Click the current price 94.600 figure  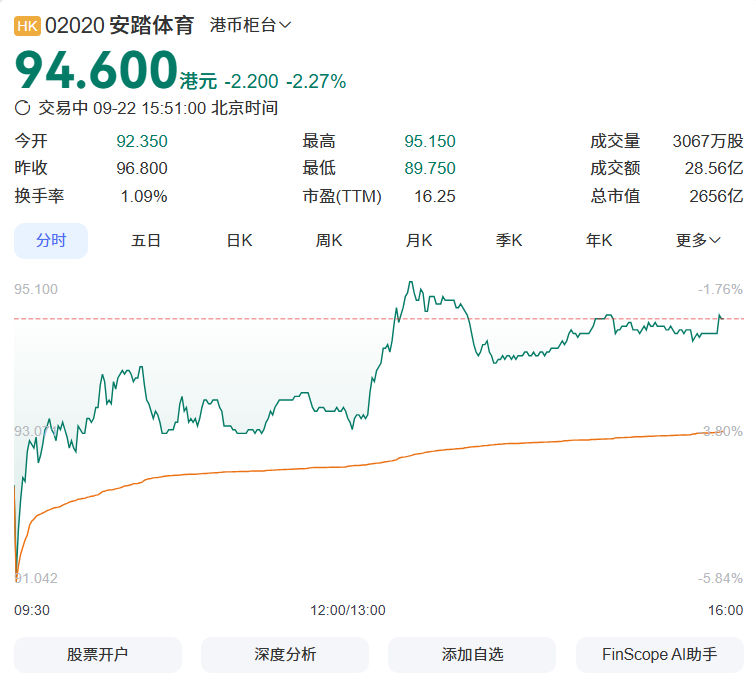95,70
